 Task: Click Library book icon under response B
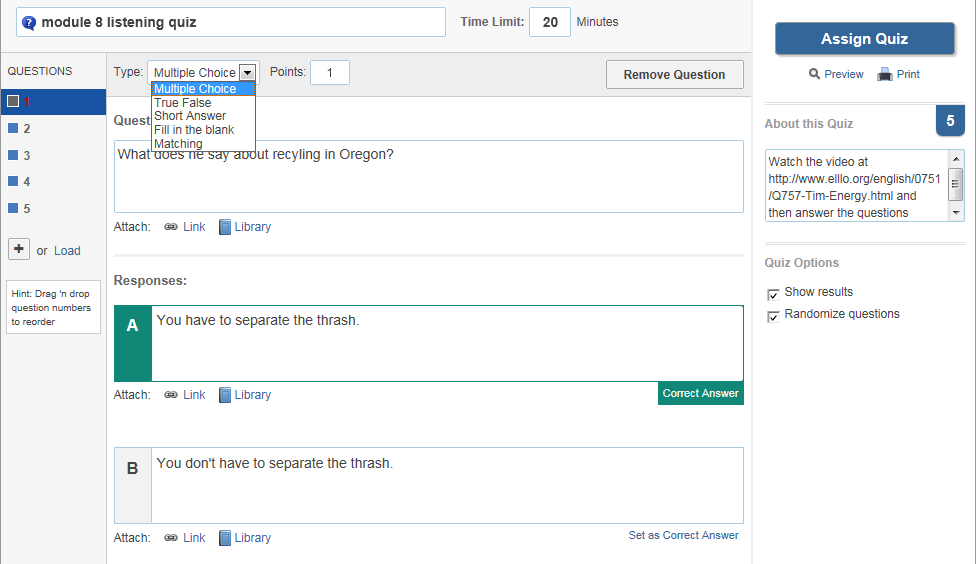(x=225, y=538)
